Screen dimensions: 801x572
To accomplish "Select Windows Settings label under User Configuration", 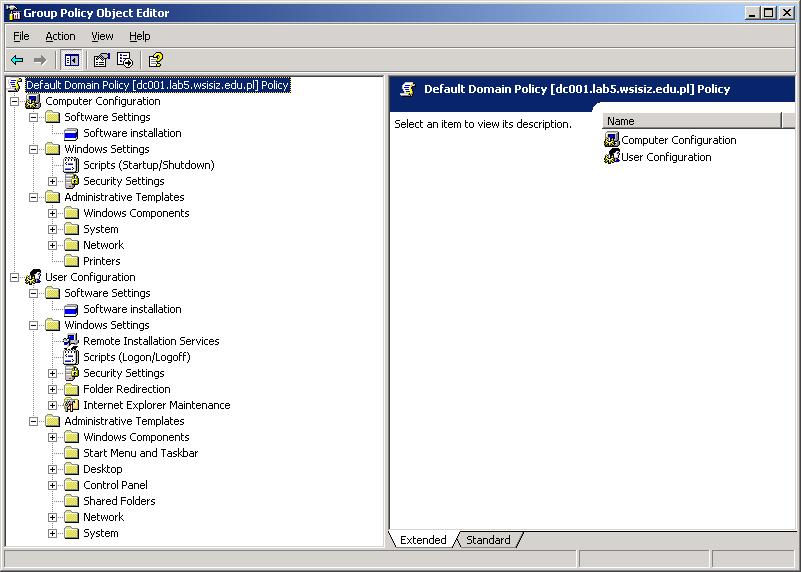I will click(x=107, y=325).
